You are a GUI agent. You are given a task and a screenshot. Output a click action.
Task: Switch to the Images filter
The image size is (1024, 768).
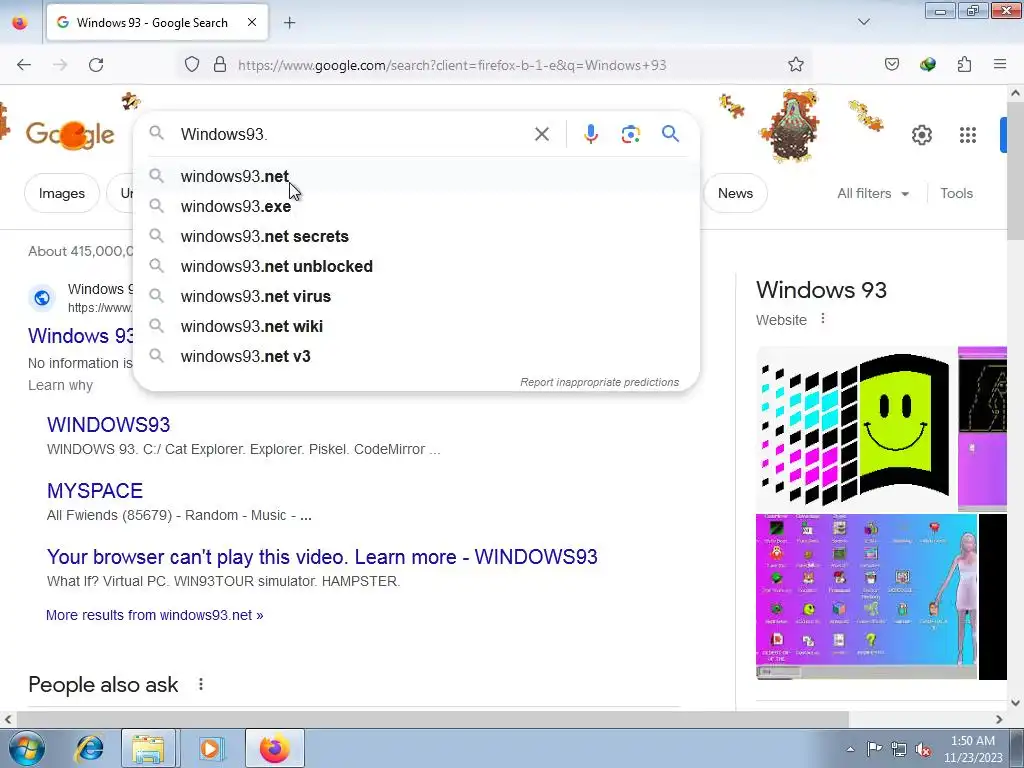click(61, 193)
